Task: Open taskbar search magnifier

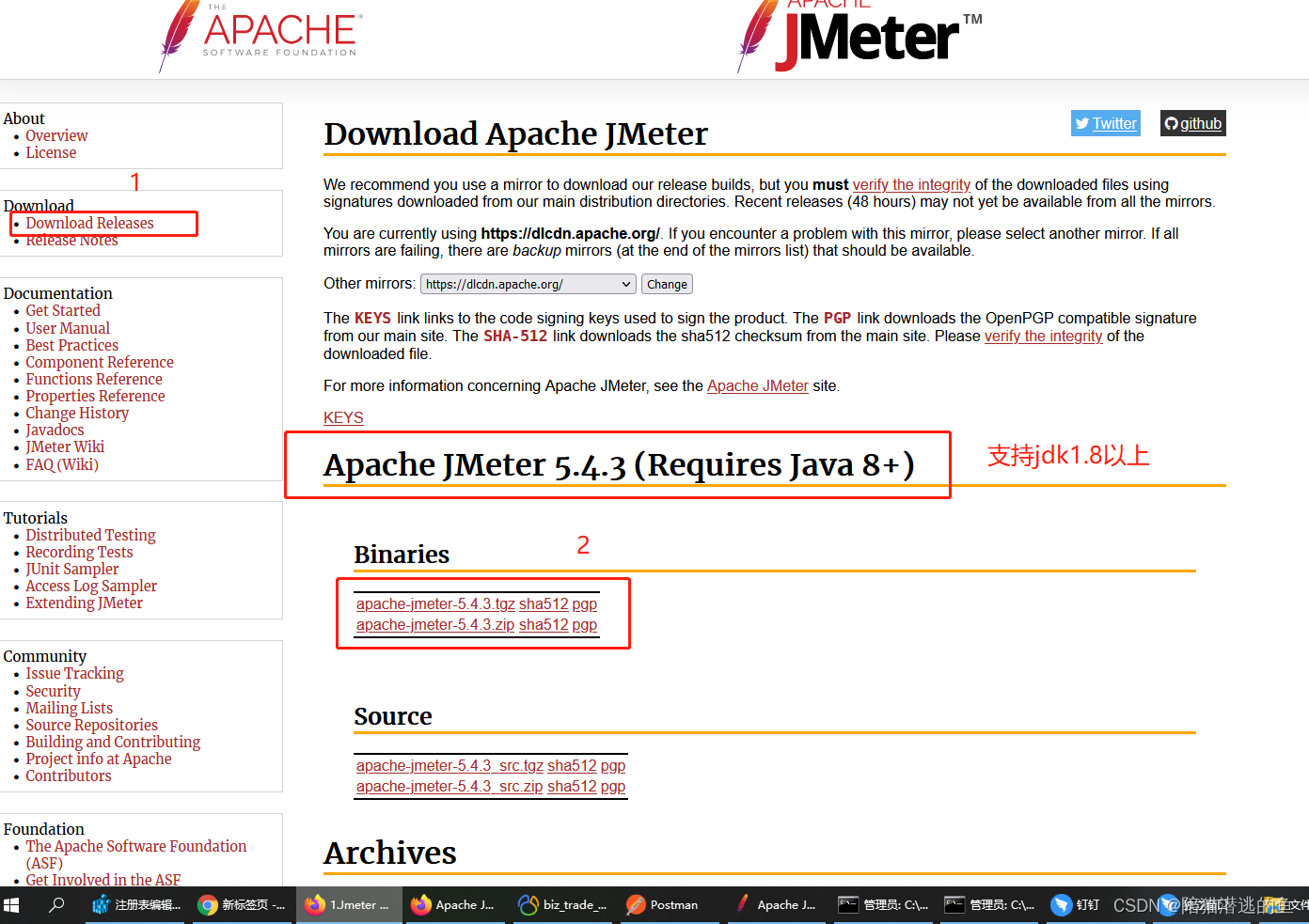Action: click(x=57, y=904)
